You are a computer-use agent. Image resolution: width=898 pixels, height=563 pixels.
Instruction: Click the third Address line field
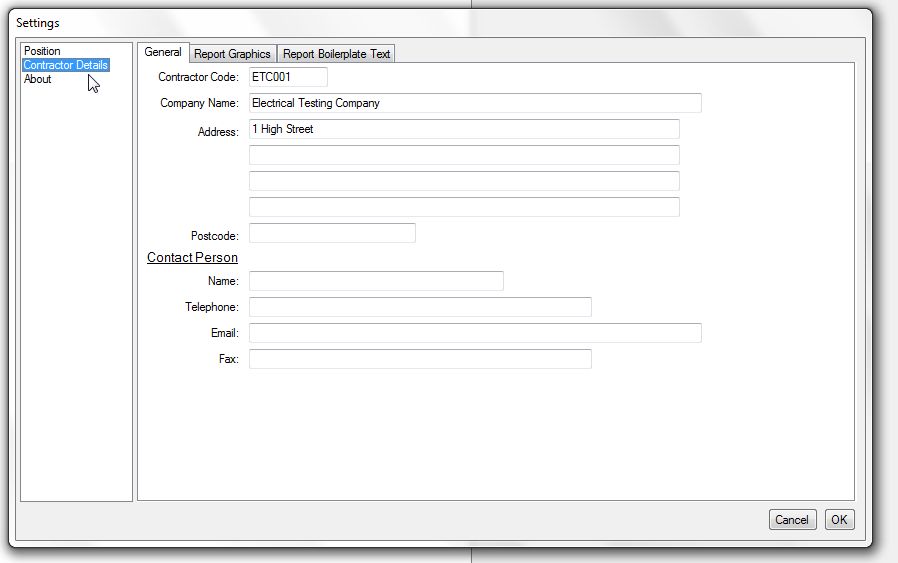click(464, 181)
